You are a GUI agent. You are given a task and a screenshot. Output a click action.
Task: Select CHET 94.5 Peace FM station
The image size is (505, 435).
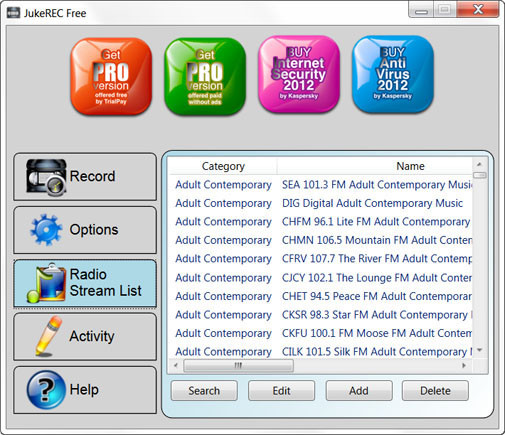[377, 296]
